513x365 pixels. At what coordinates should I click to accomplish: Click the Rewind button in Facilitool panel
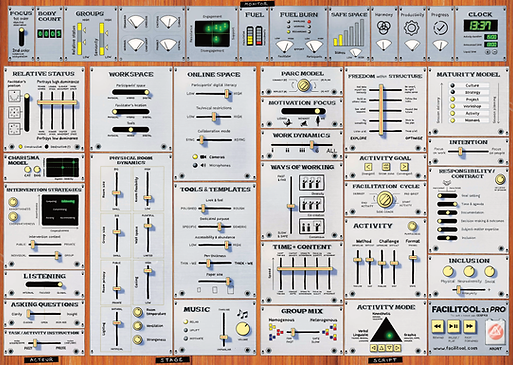437,326
